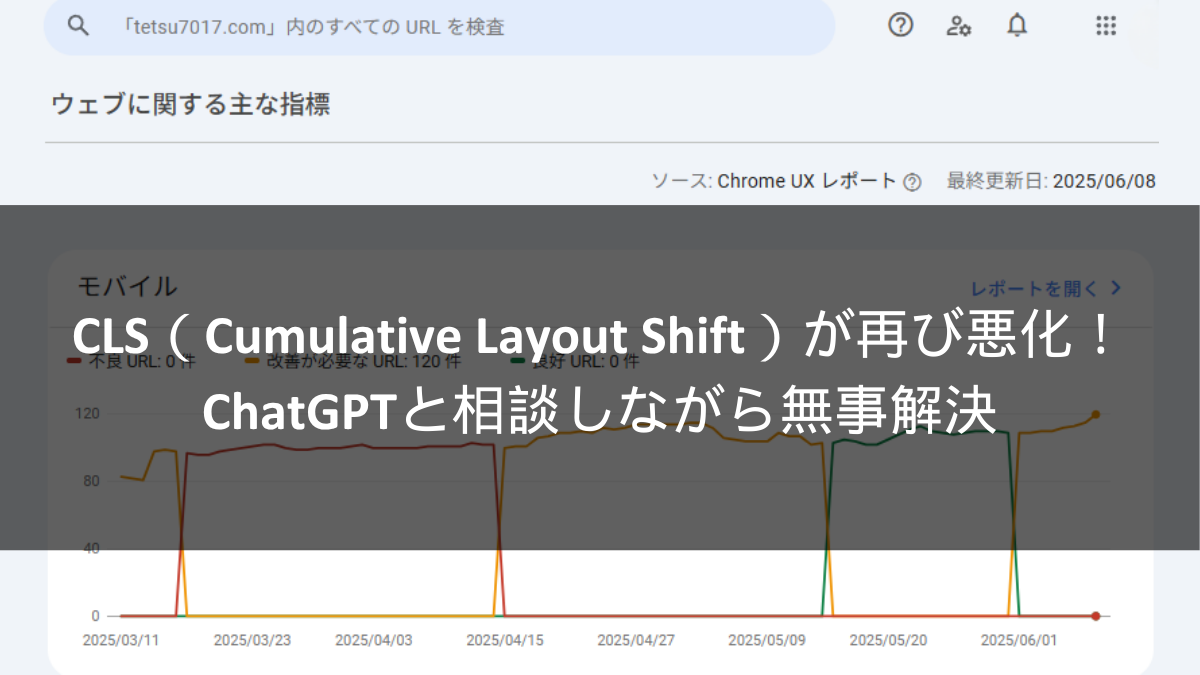Image resolution: width=1200 pixels, height=675 pixels.
Task: Click the 2025/03/23 date label on the chart
Action: (252, 640)
